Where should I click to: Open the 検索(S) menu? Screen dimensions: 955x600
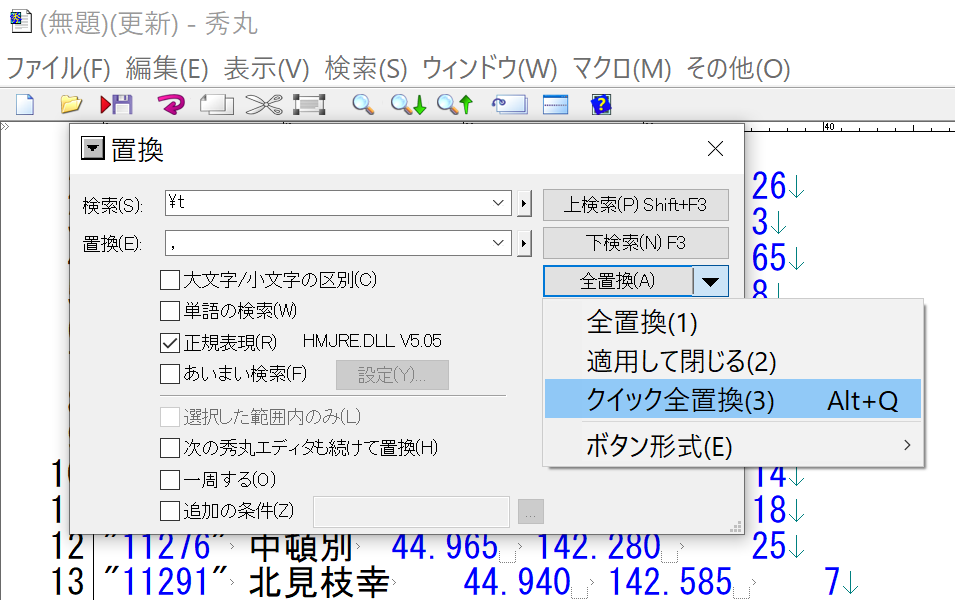[x=366, y=68]
